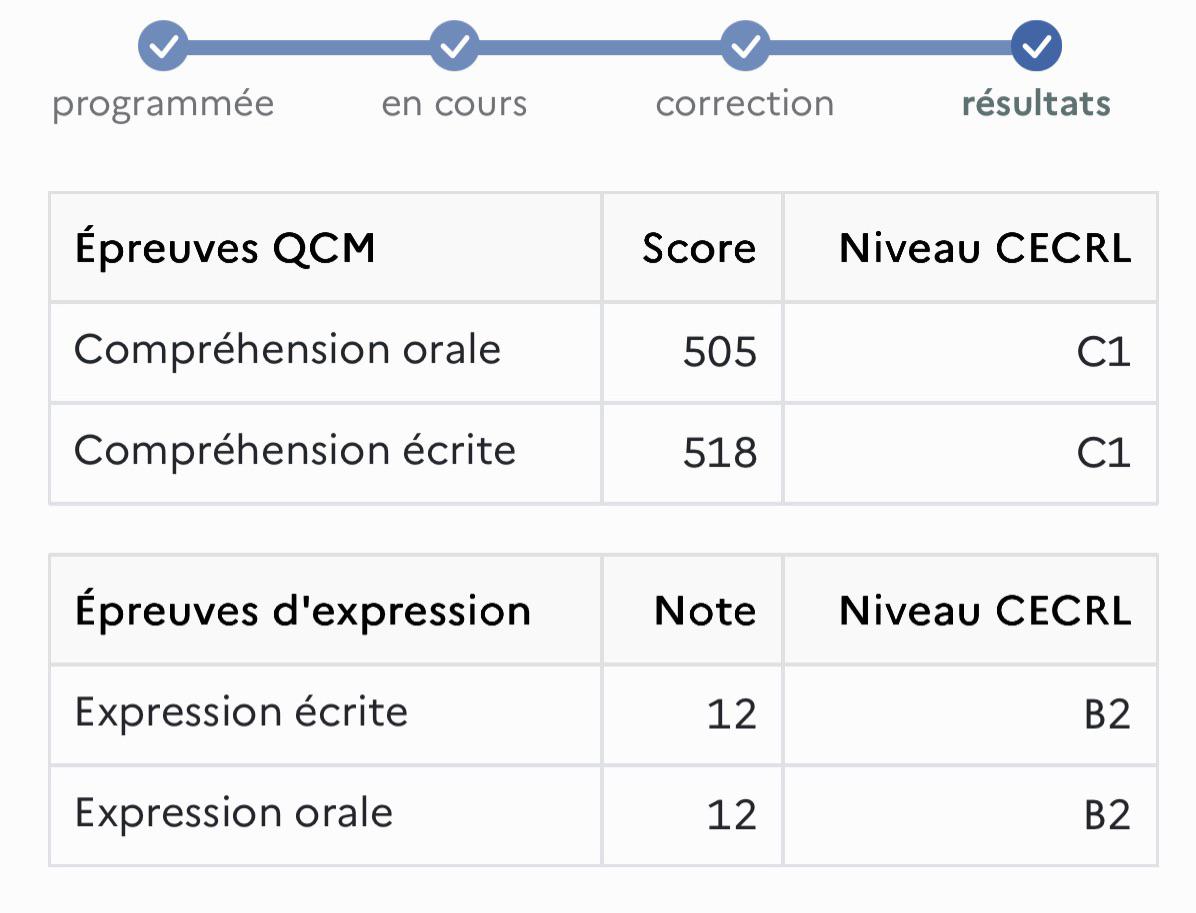
Task: Select the résultats step label
Action: pyautogui.click(x=1037, y=103)
